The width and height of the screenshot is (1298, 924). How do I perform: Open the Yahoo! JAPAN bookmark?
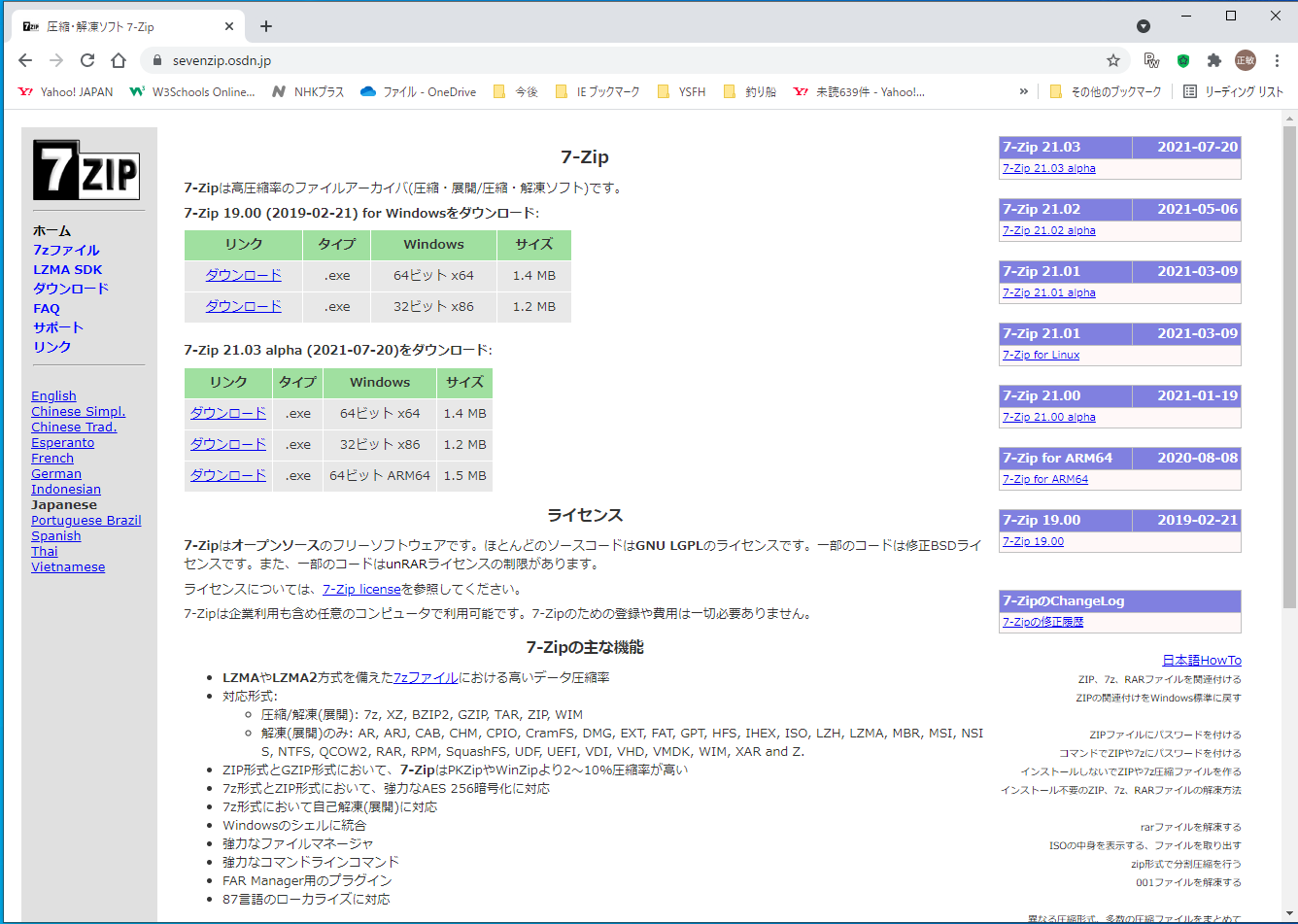[65, 92]
